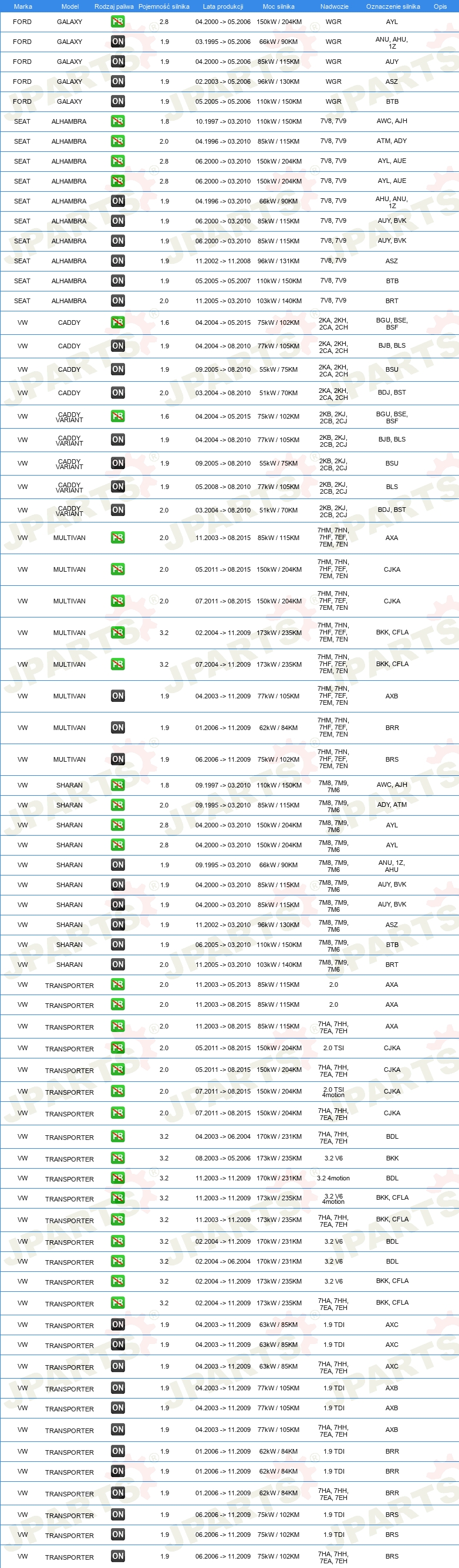Click the petrol icon for Multivan 3.2 from 07.2004
The height and width of the screenshot is (1568, 459).
tap(117, 664)
